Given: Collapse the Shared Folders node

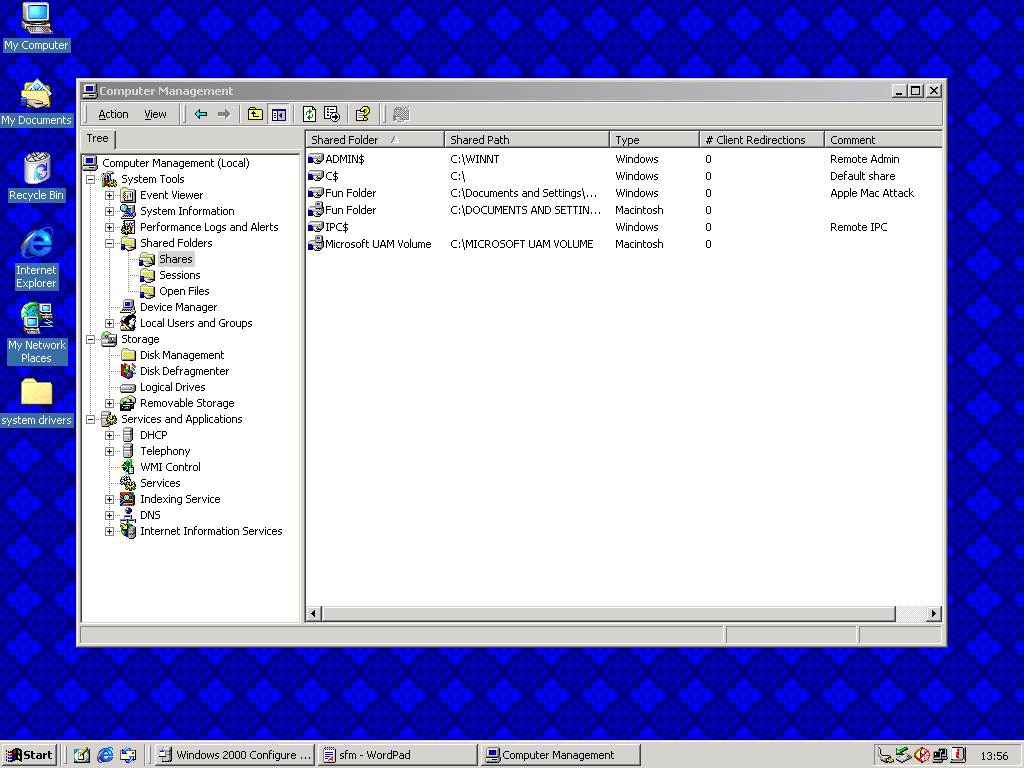Looking at the screenshot, I should [x=110, y=243].
